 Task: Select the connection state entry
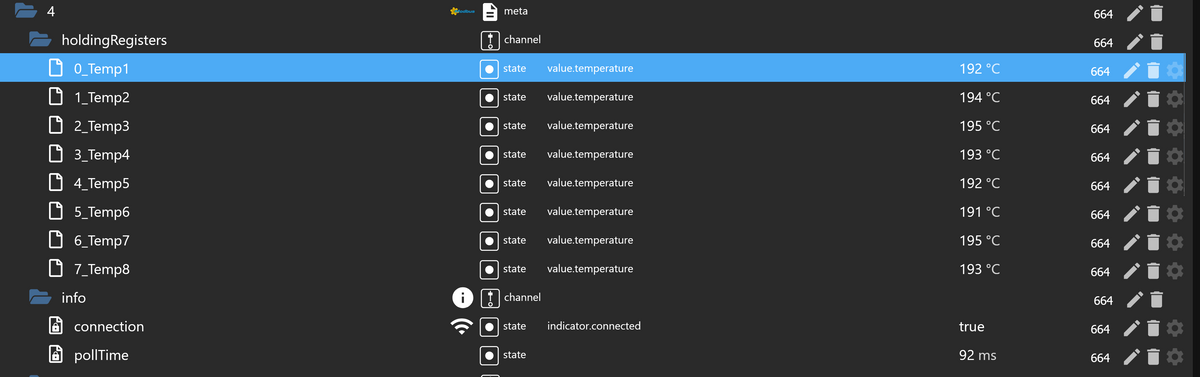click(109, 327)
